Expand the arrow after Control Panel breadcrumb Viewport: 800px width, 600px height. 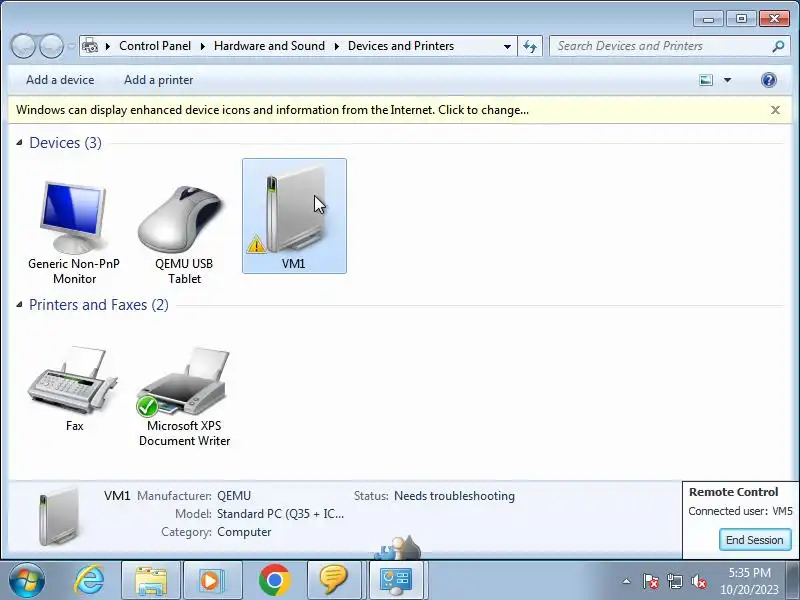point(203,46)
